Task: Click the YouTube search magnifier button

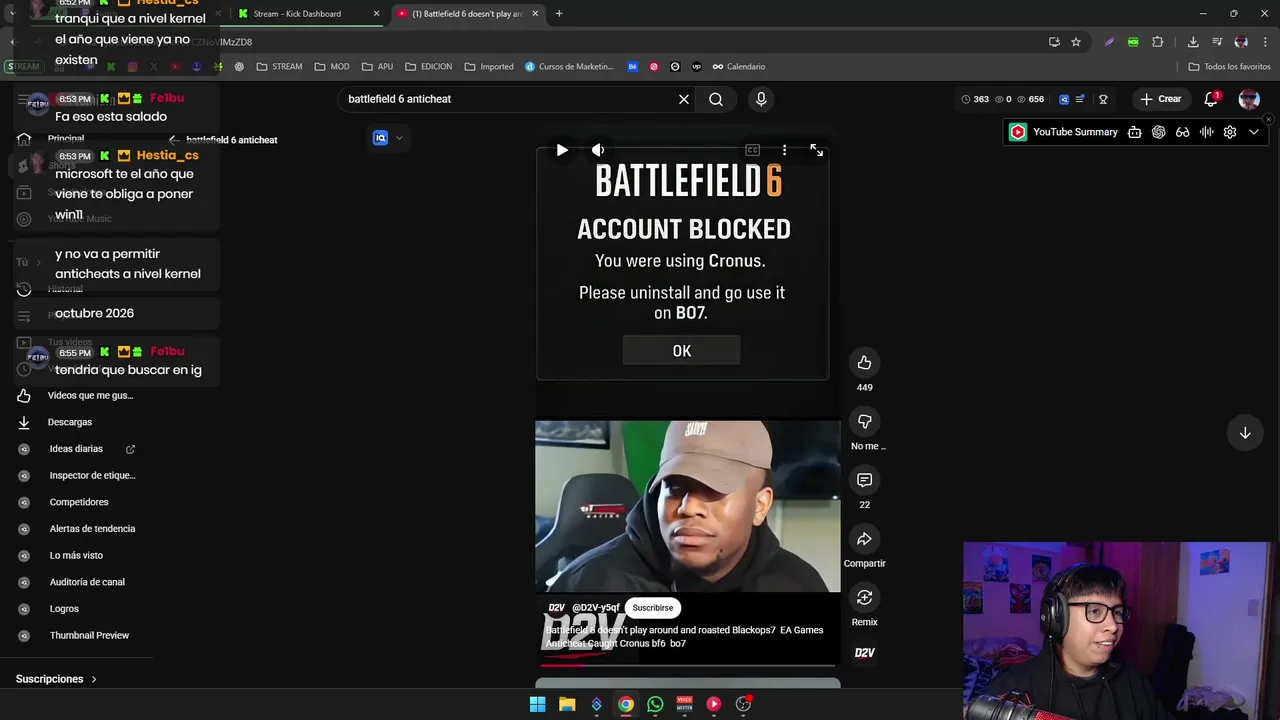Action: (x=716, y=99)
